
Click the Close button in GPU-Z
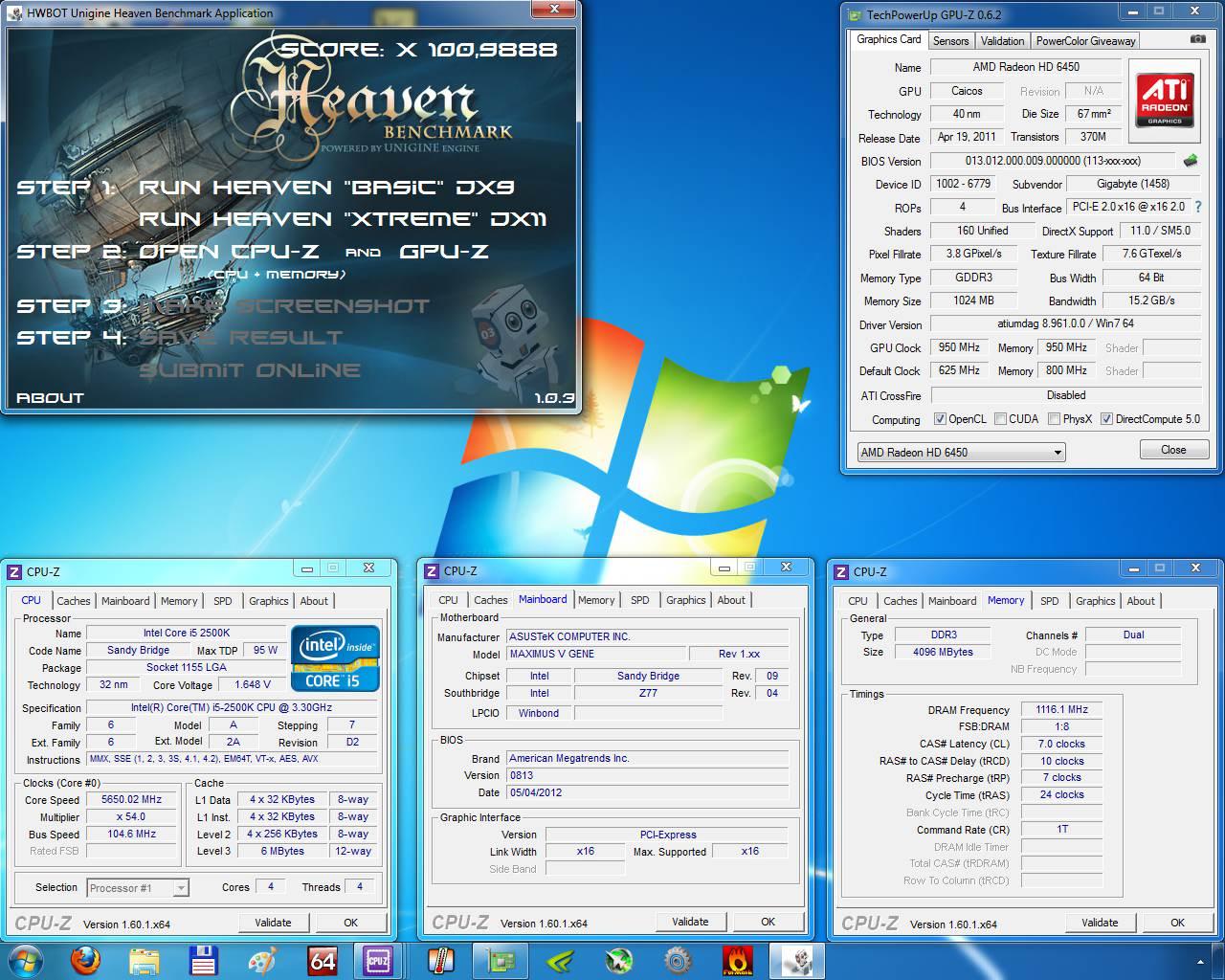tap(1173, 450)
